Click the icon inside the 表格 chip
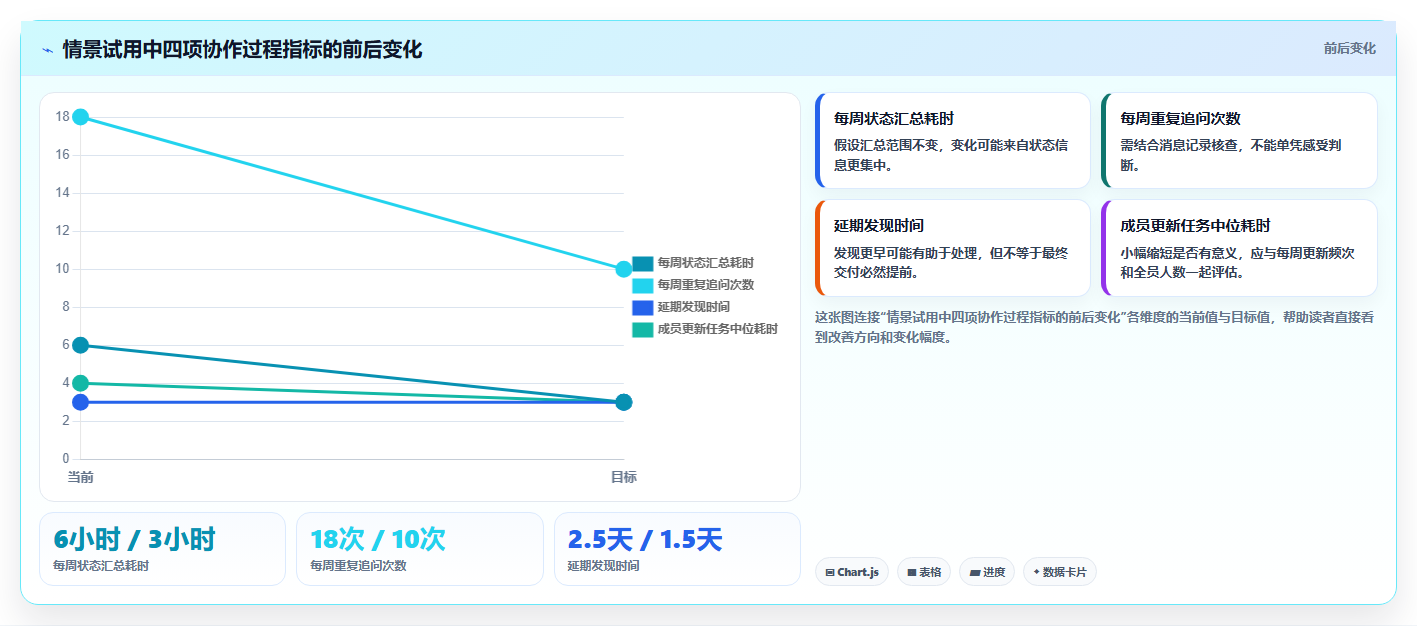This screenshot has width=1417, height=626. click(912, 573)
